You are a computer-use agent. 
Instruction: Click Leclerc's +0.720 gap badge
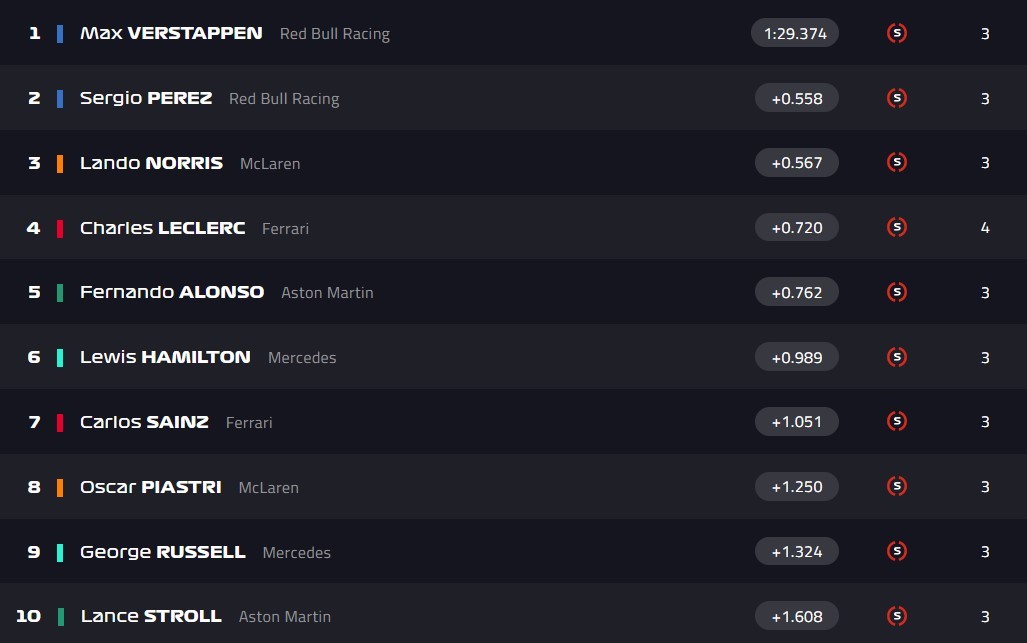point(797,227)
